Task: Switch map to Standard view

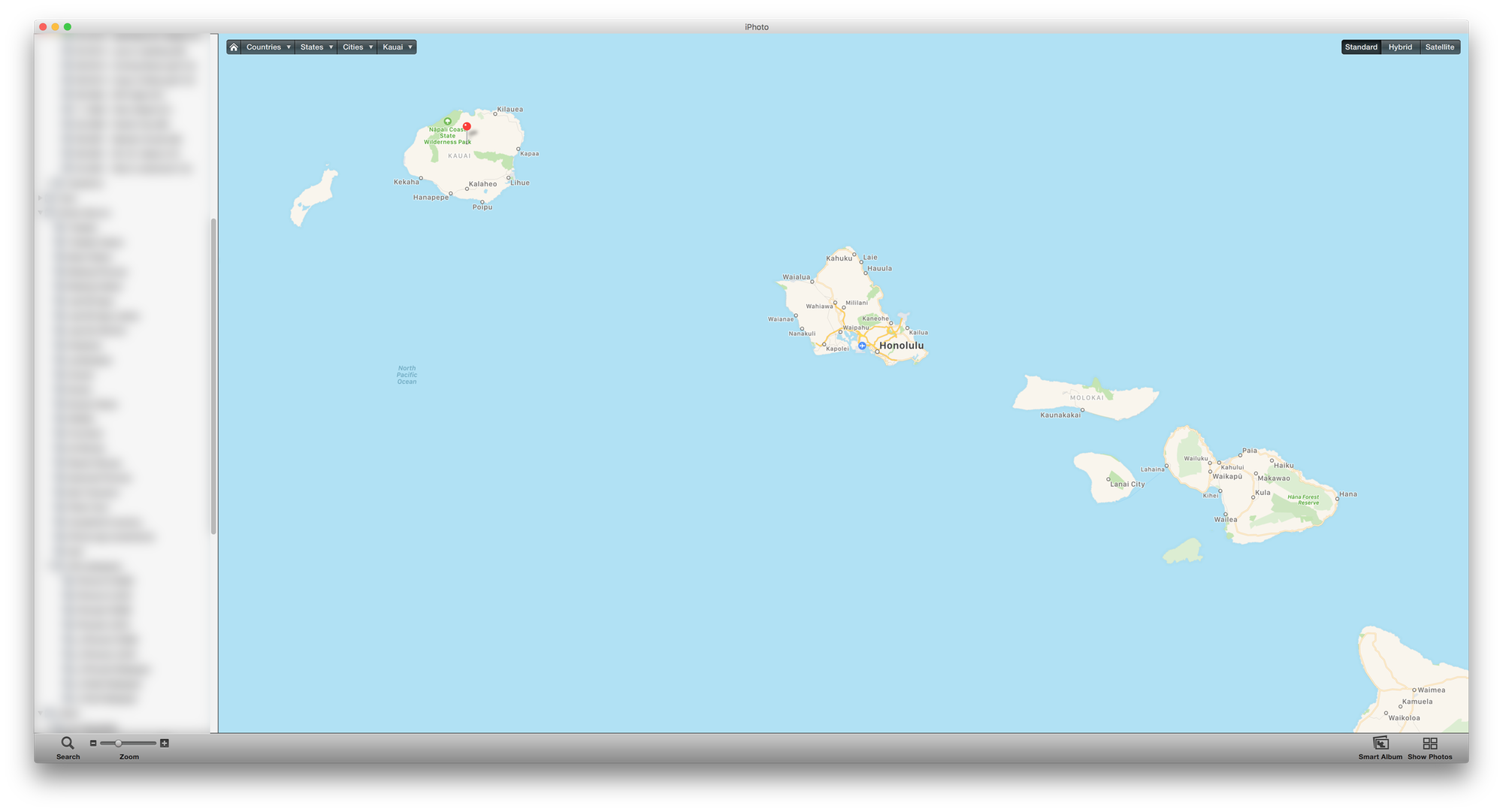Action: coord(1361,47)
